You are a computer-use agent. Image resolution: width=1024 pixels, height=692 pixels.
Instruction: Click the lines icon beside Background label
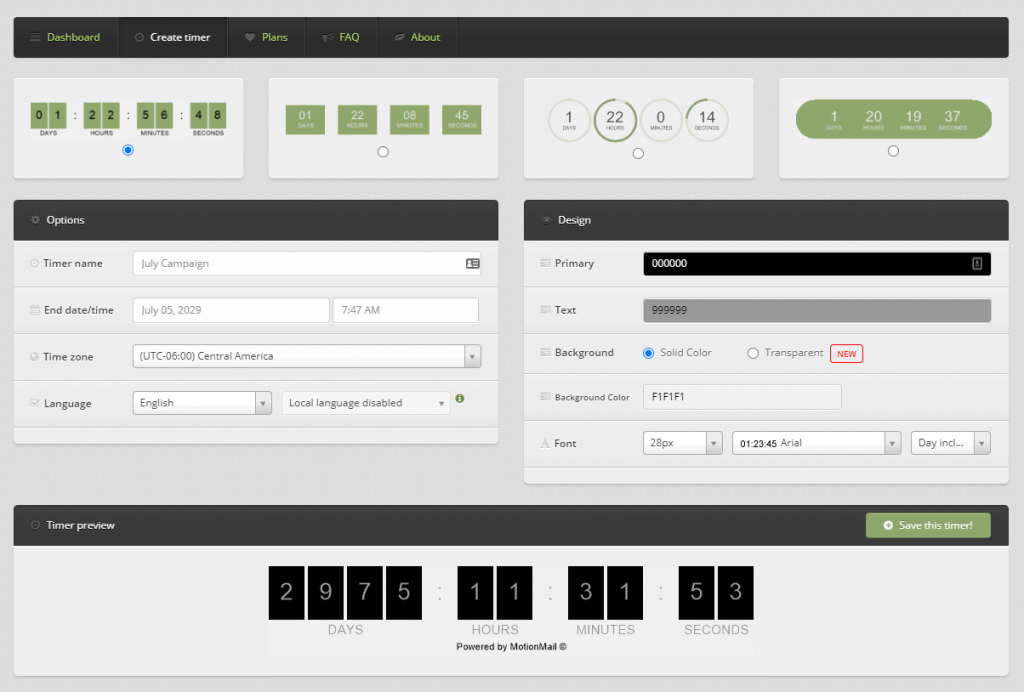(x=545, y=353)
